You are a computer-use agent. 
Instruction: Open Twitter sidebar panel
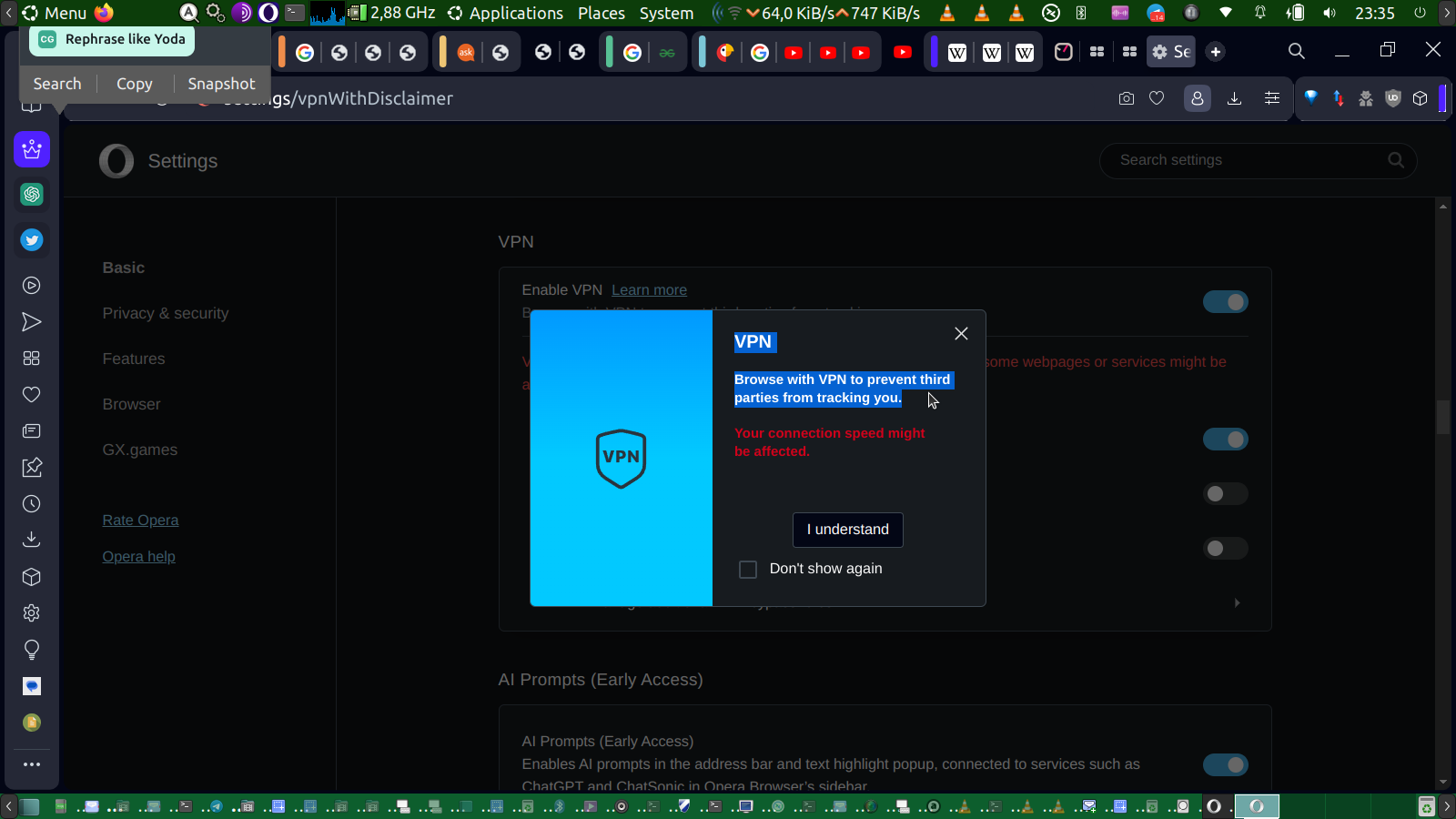32,240
